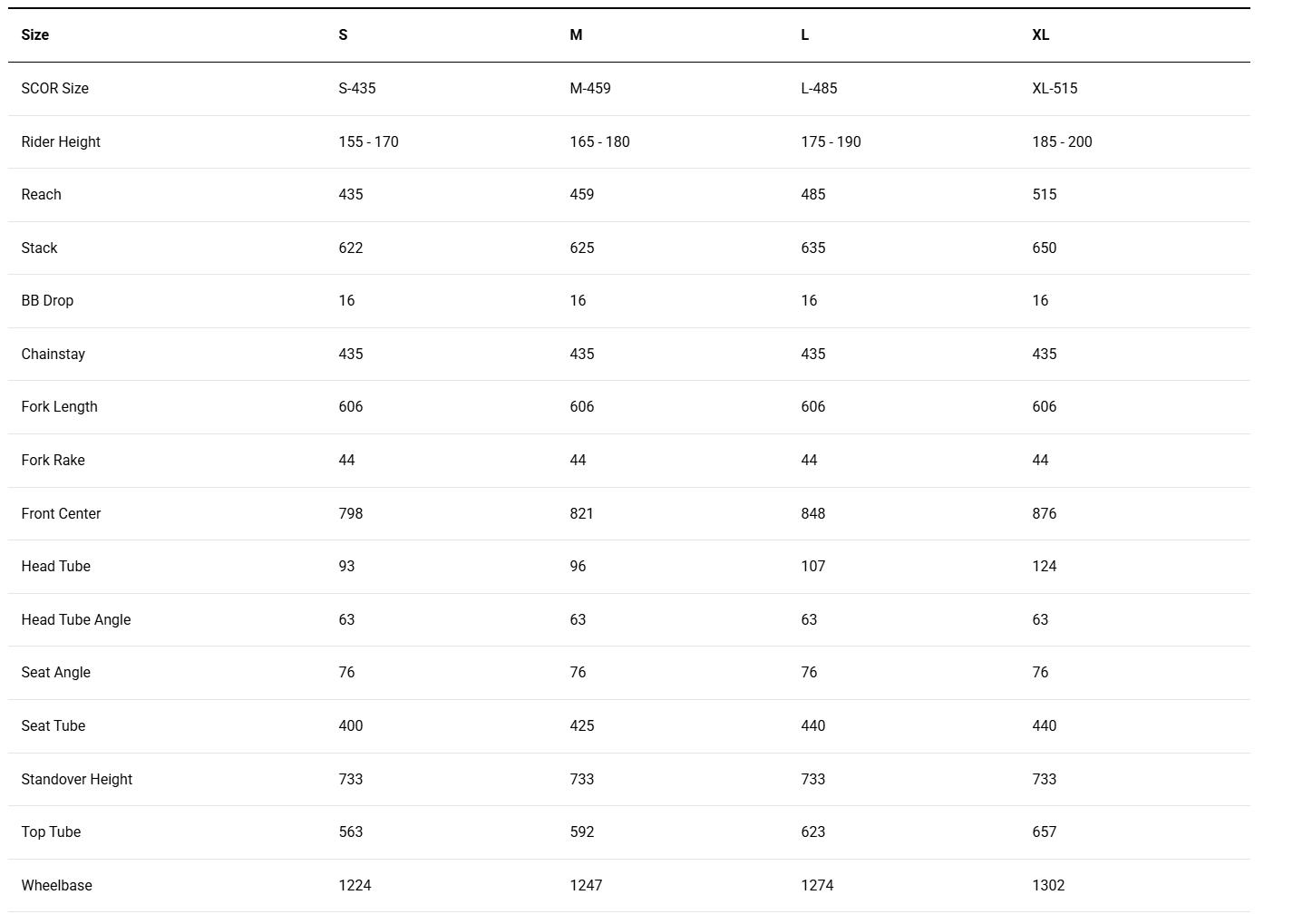Select wheelbase value 1302

[1048, 886]
